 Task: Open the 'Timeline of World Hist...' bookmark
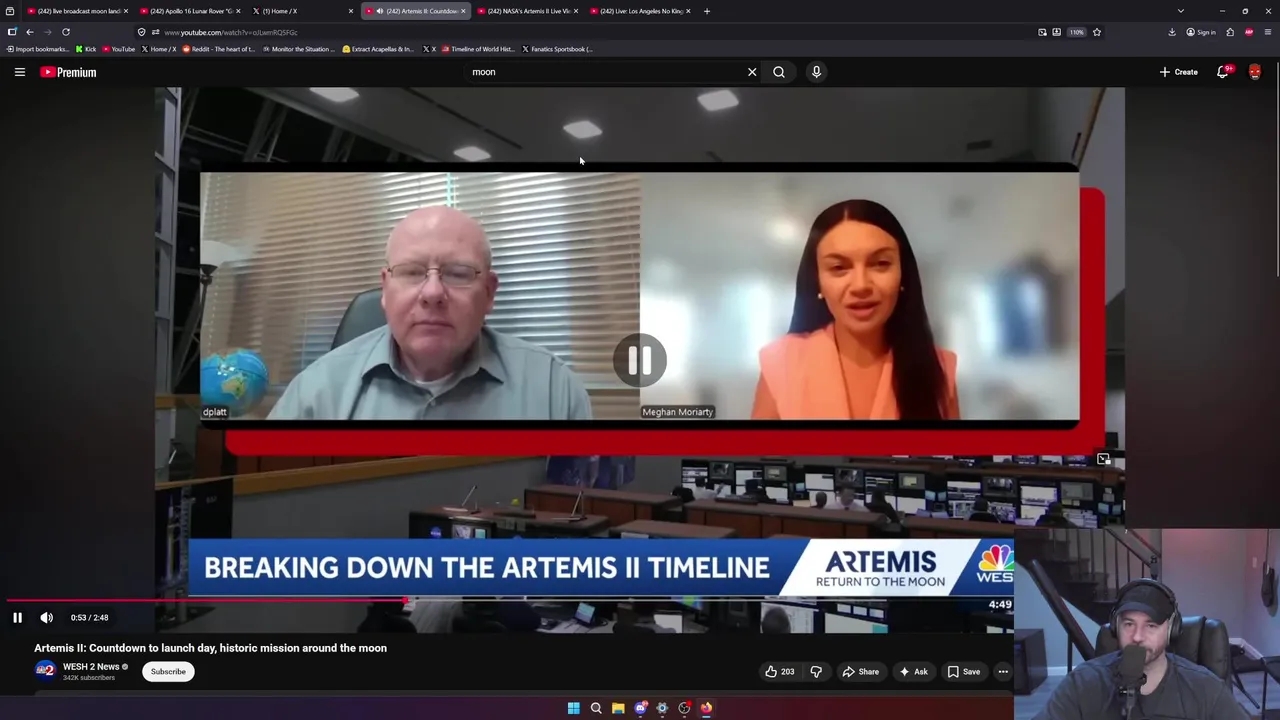pyautogui.click(x=478, y=49)
